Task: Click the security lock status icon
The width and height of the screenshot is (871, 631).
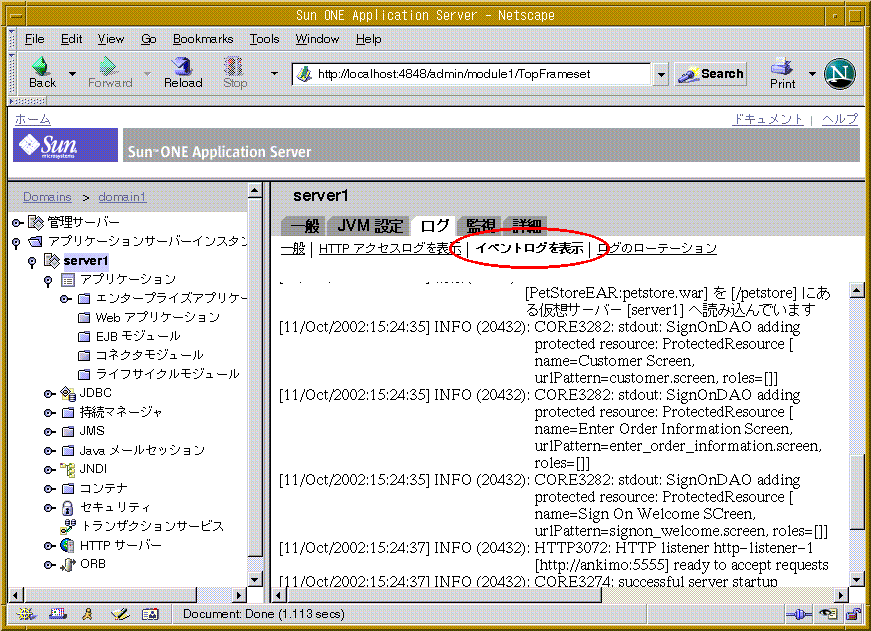Action: click(x=853, y=614)
